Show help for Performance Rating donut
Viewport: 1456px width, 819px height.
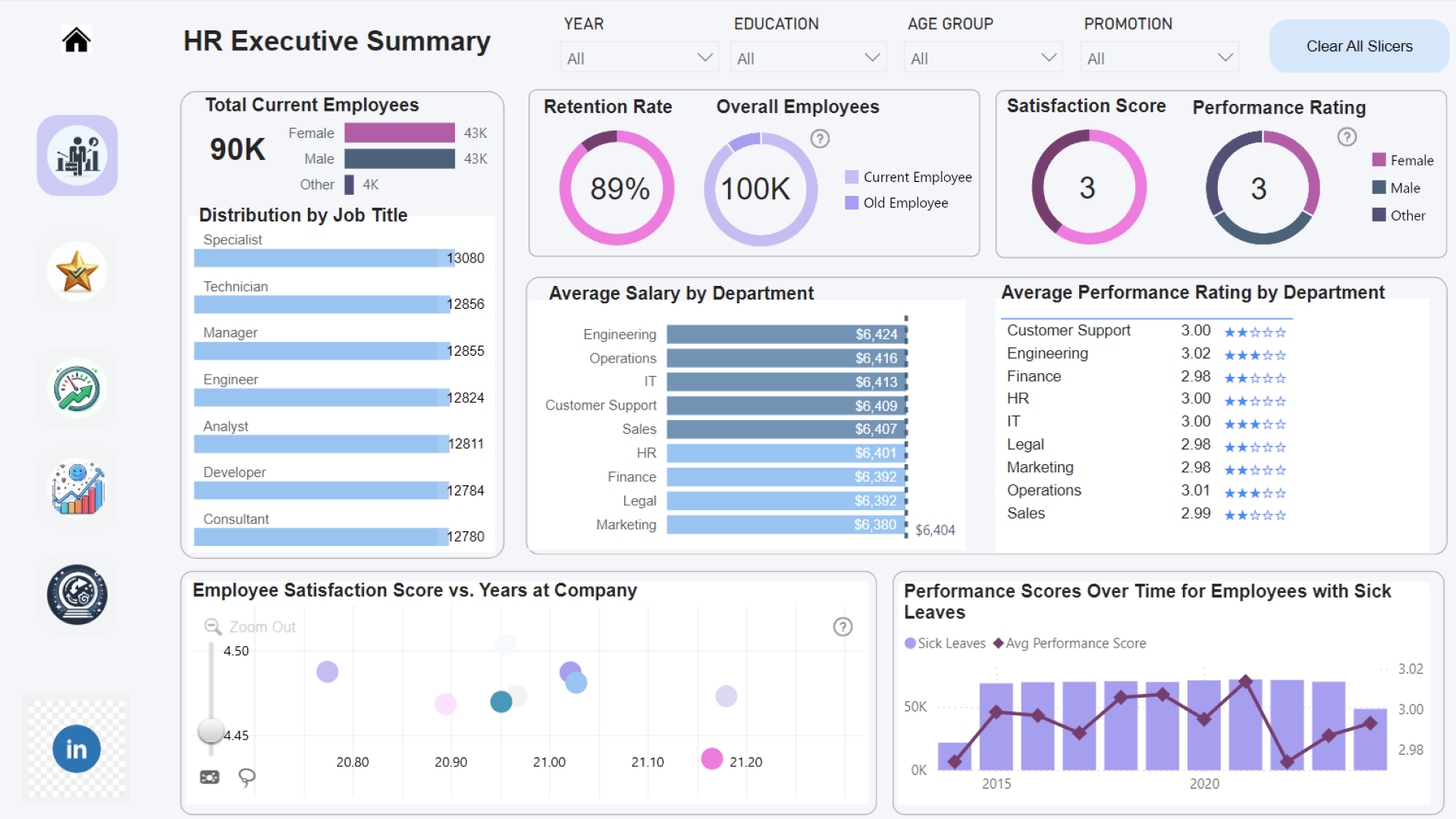1347,136
